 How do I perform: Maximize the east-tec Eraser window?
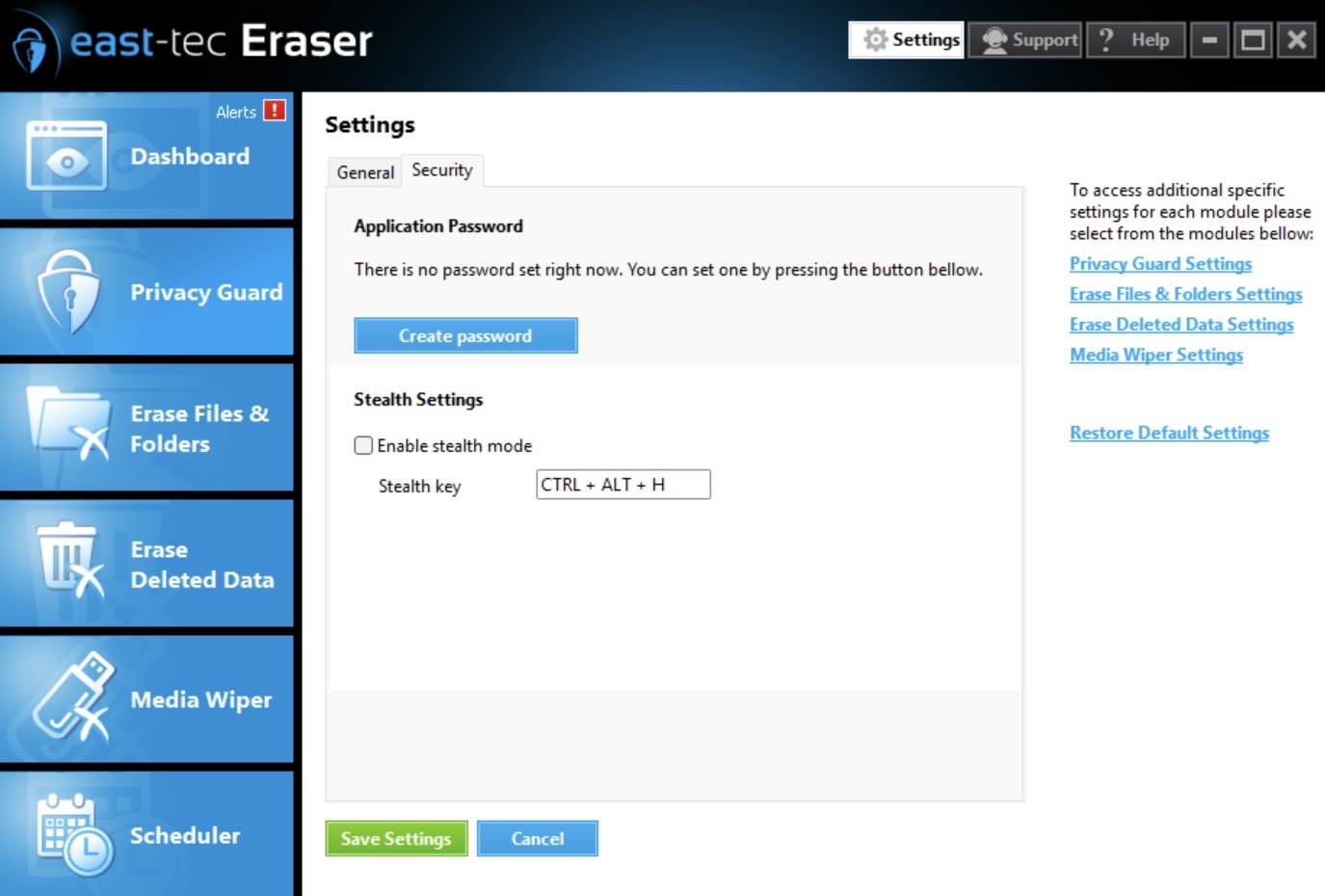[x=1253, y=40]
